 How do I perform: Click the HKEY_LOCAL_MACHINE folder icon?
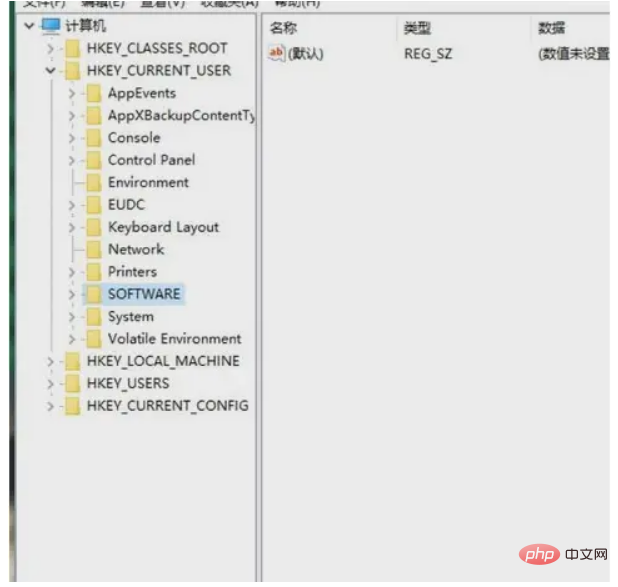(x=73, y=362)
